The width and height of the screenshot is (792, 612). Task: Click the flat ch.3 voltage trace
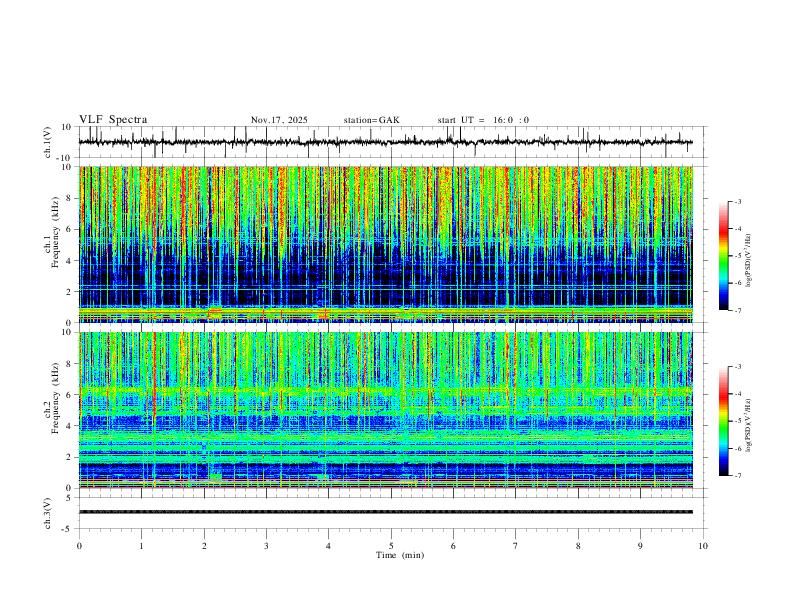tap(385, 512)
